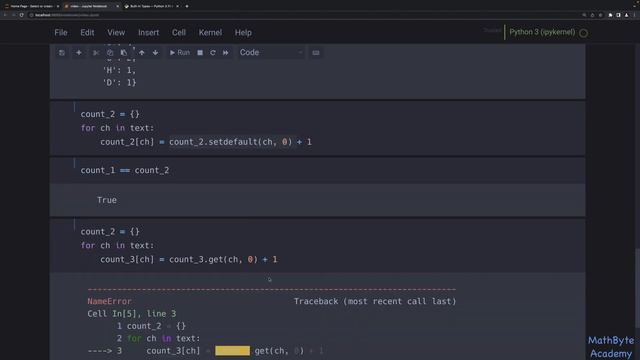Viewport: 640px width, 360px height.
Task: Click the code line 'count_3[ch] = count_3.get(ch, 0) + 1'
Action: [x=189, y=260]
